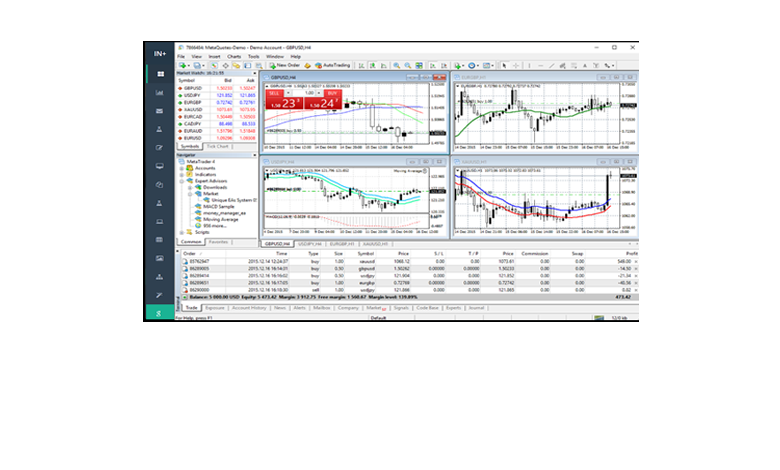Click the zoom out magnifier icon
Screen dimensions: 780x470
click(407, 65)
